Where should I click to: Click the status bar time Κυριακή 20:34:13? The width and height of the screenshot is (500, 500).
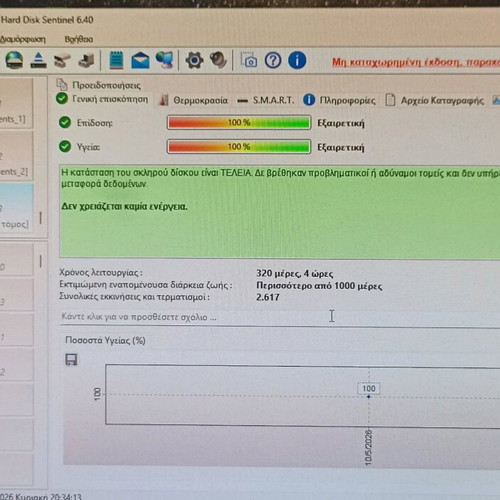(49, 496)
